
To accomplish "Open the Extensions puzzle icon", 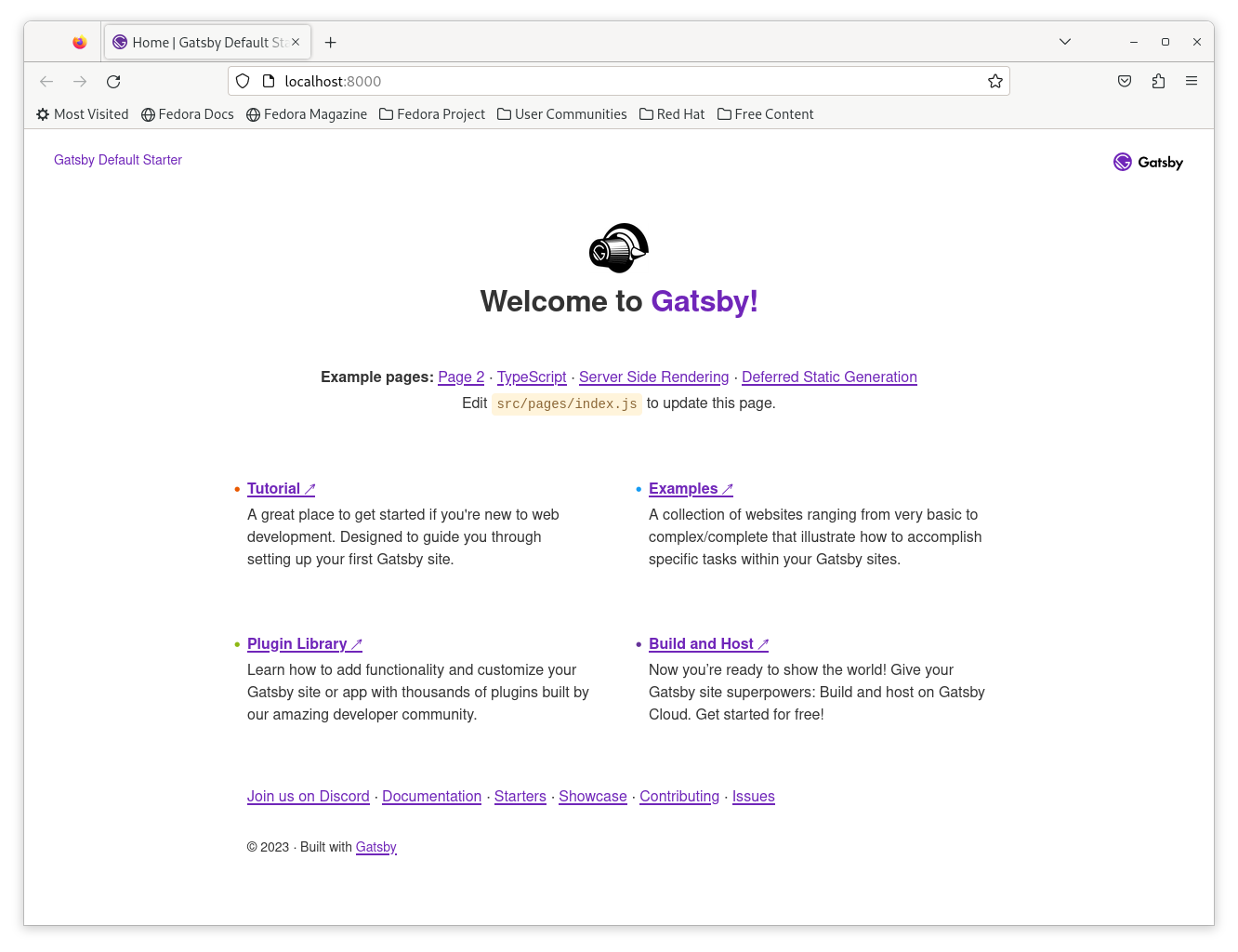I will point(1157,82).
